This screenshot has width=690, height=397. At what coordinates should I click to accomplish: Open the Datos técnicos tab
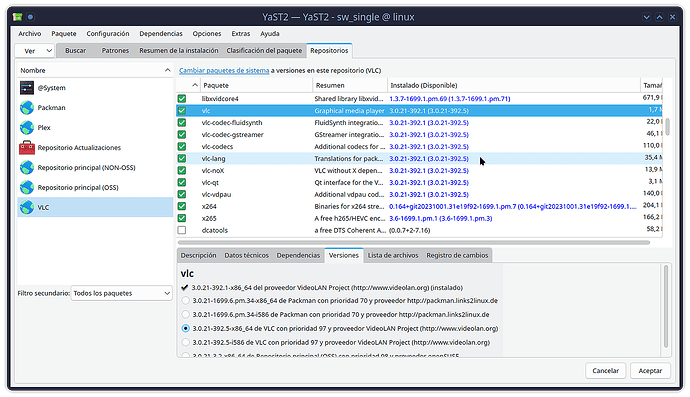(x=246, y=255)
